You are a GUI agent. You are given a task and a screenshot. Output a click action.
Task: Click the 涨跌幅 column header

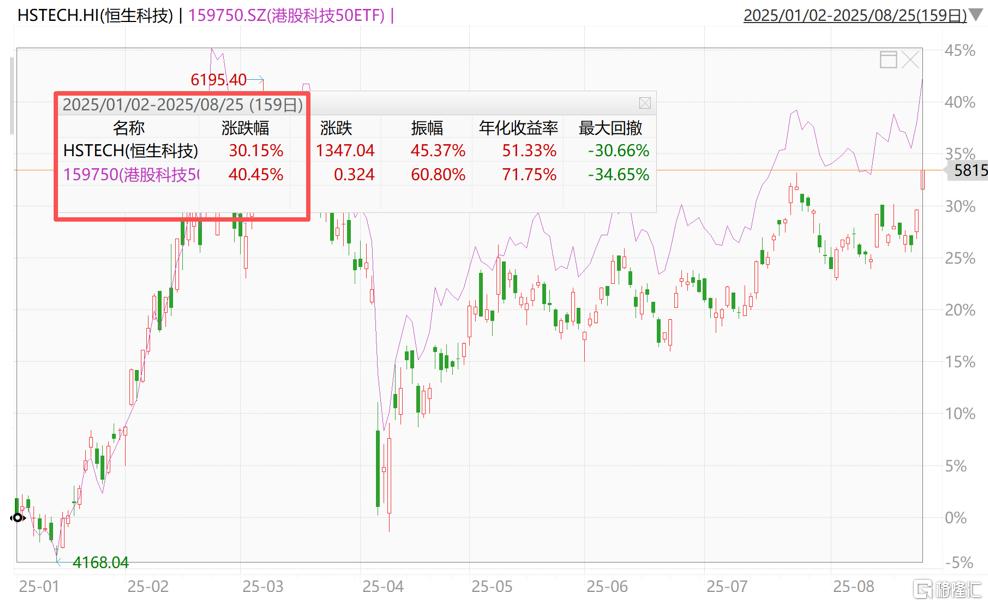point(246,128)
